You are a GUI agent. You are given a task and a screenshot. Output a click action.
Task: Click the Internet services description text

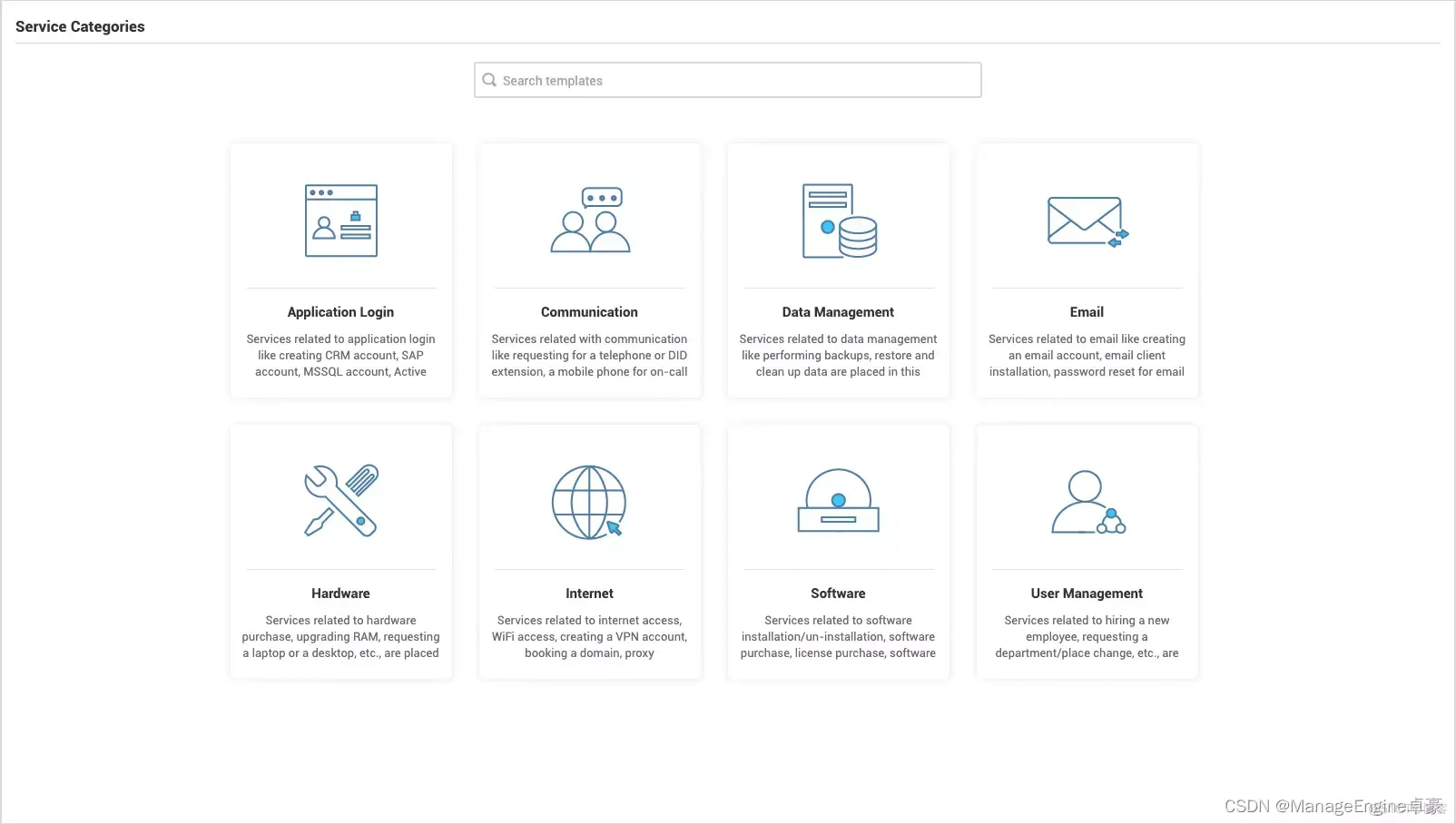[x=589, y=637]
